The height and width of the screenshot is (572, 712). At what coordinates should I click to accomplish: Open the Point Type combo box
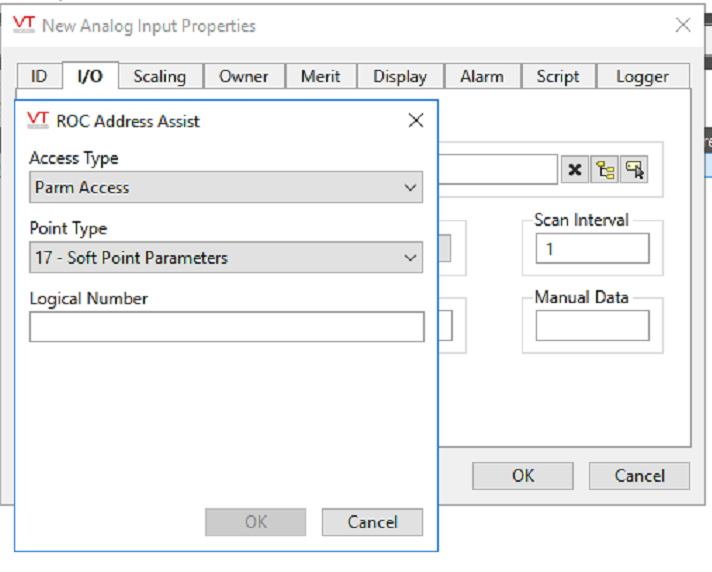(x=226, y=257)
